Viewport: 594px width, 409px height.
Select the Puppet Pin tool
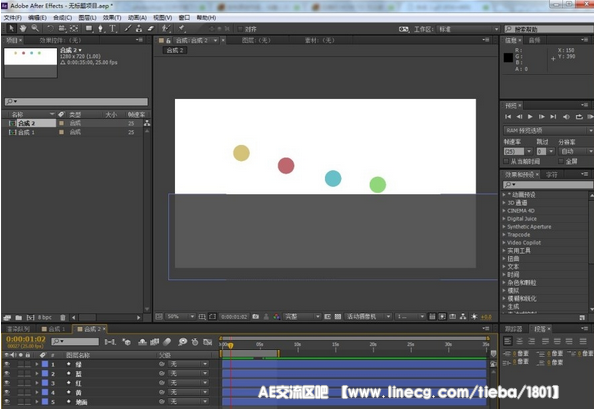[x=182, y=28]
